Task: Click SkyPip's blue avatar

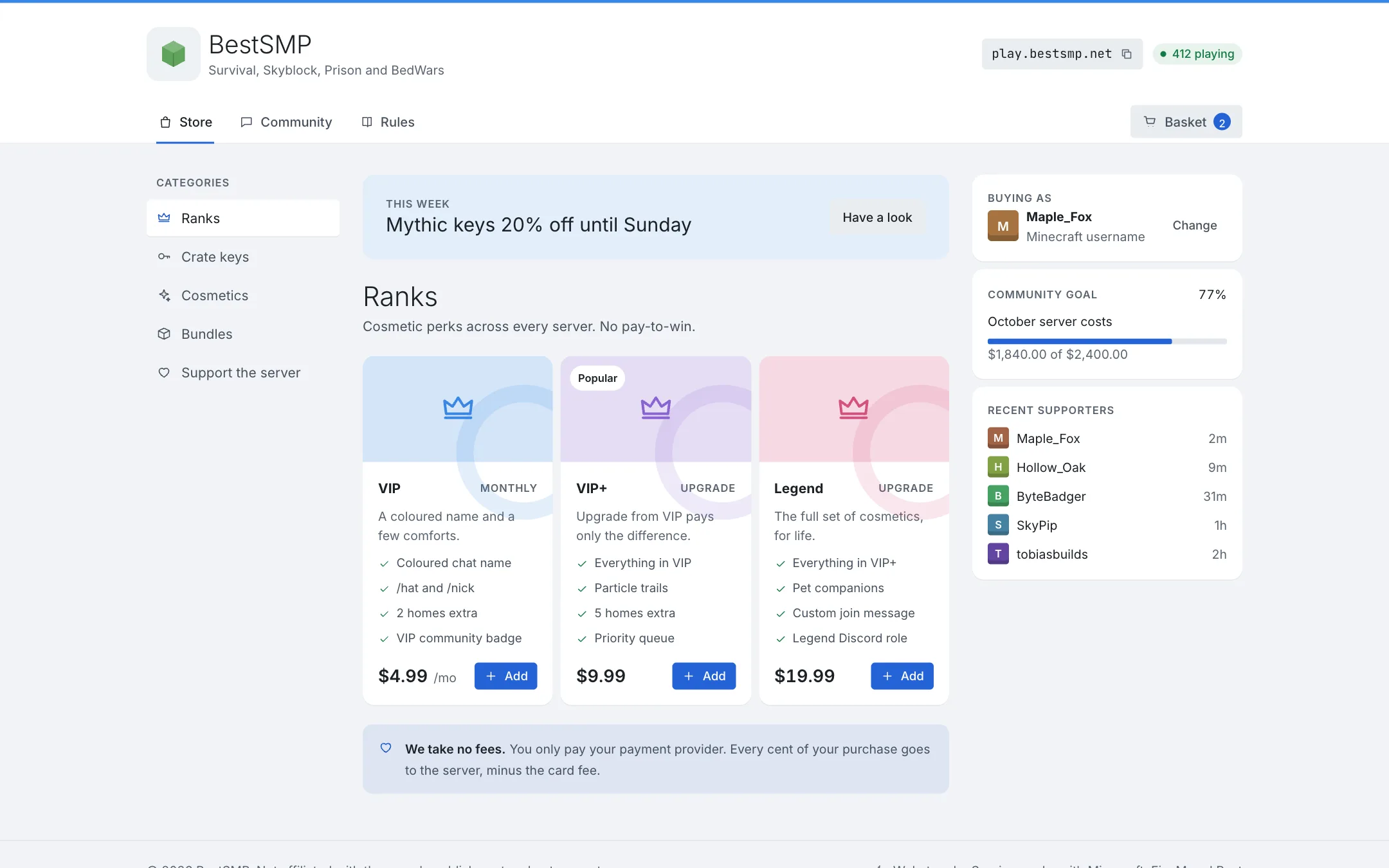Action: point(998,525)
